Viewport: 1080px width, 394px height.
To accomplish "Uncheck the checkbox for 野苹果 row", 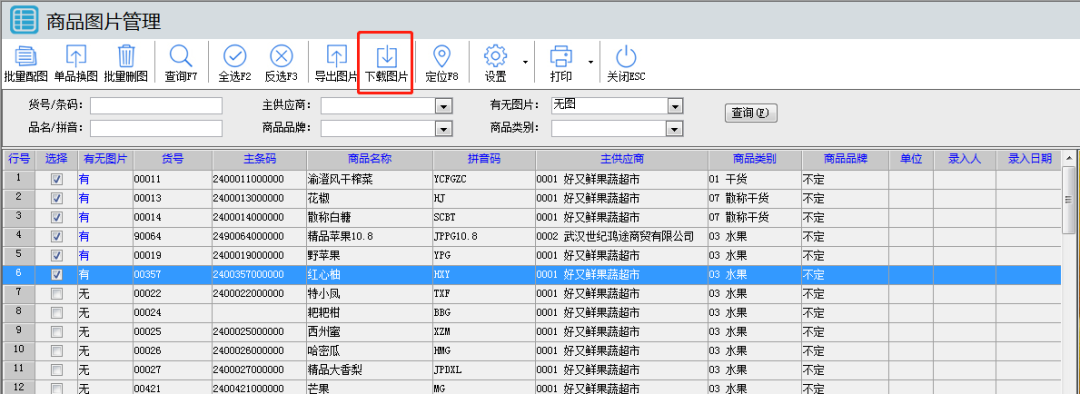I will (57, 256).
